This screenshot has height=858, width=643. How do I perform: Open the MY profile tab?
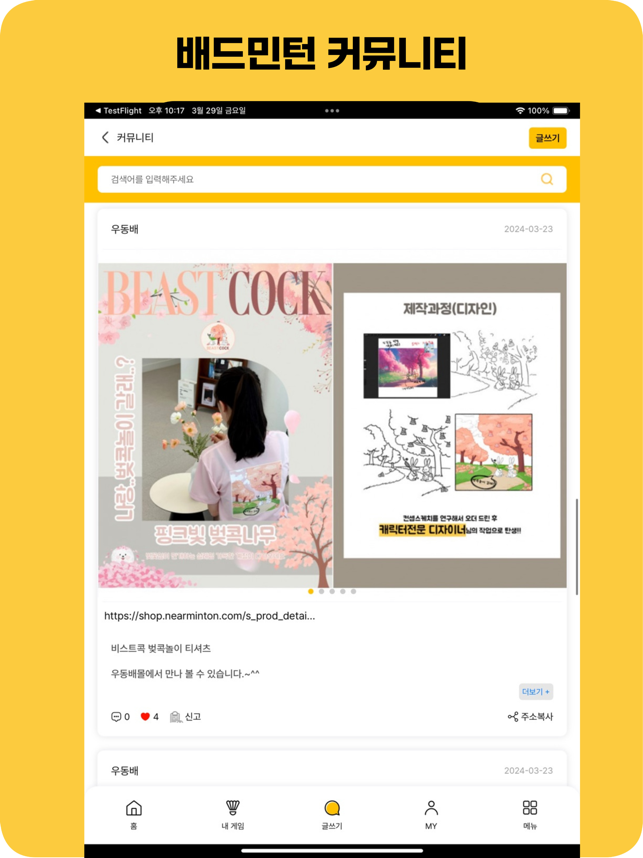pos(431,814)
